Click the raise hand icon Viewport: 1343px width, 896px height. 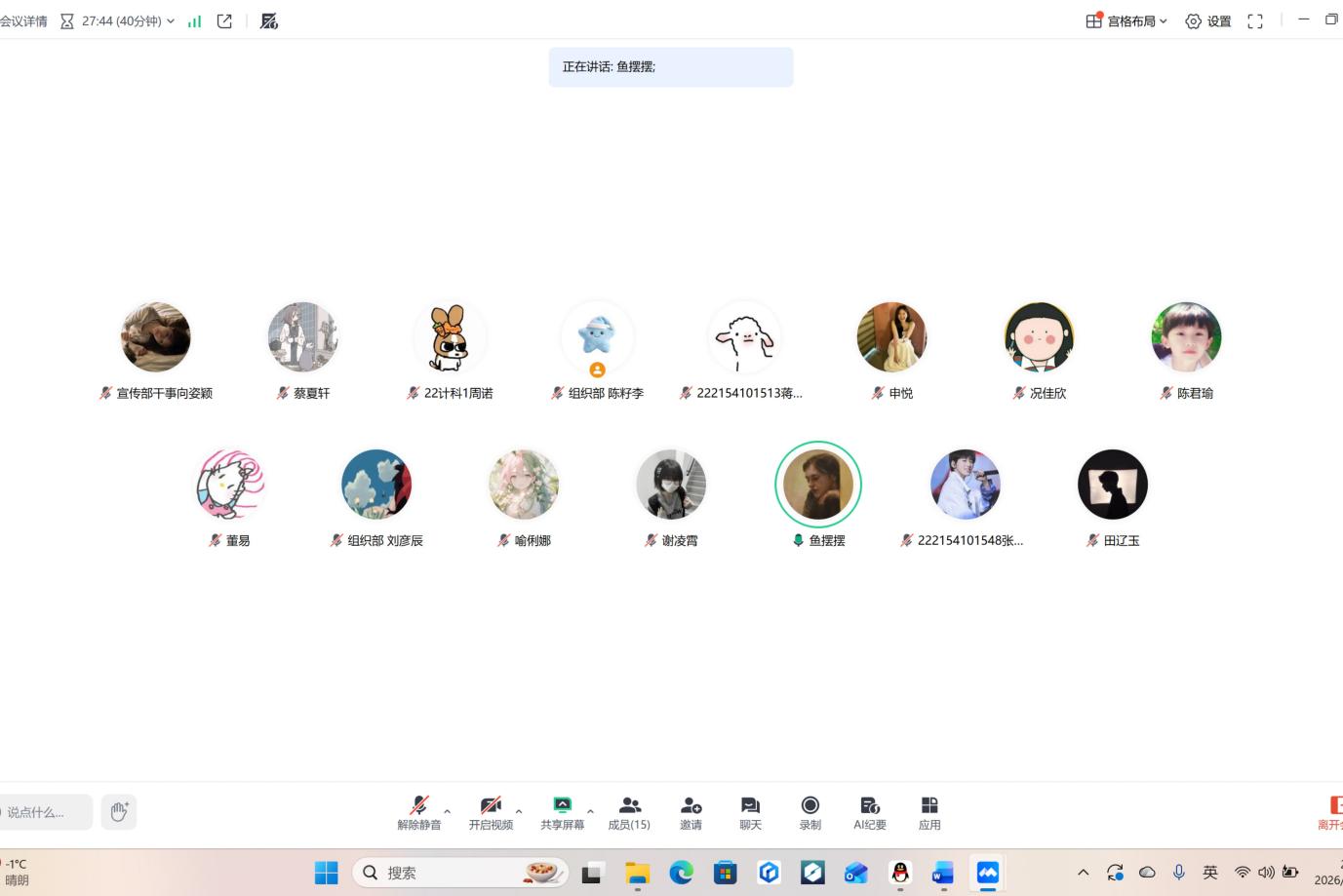tap(119, 811)
